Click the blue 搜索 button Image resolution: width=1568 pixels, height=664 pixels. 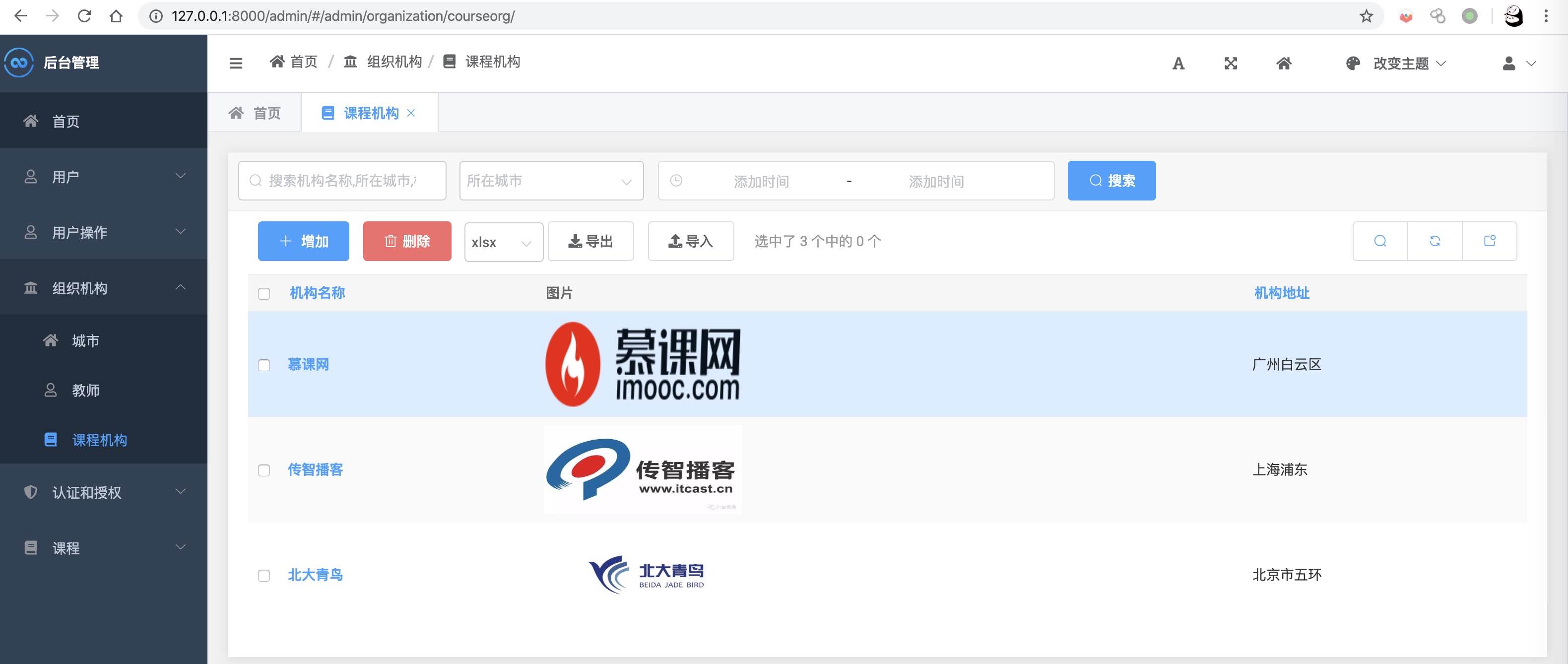(x=1111, y=181)
